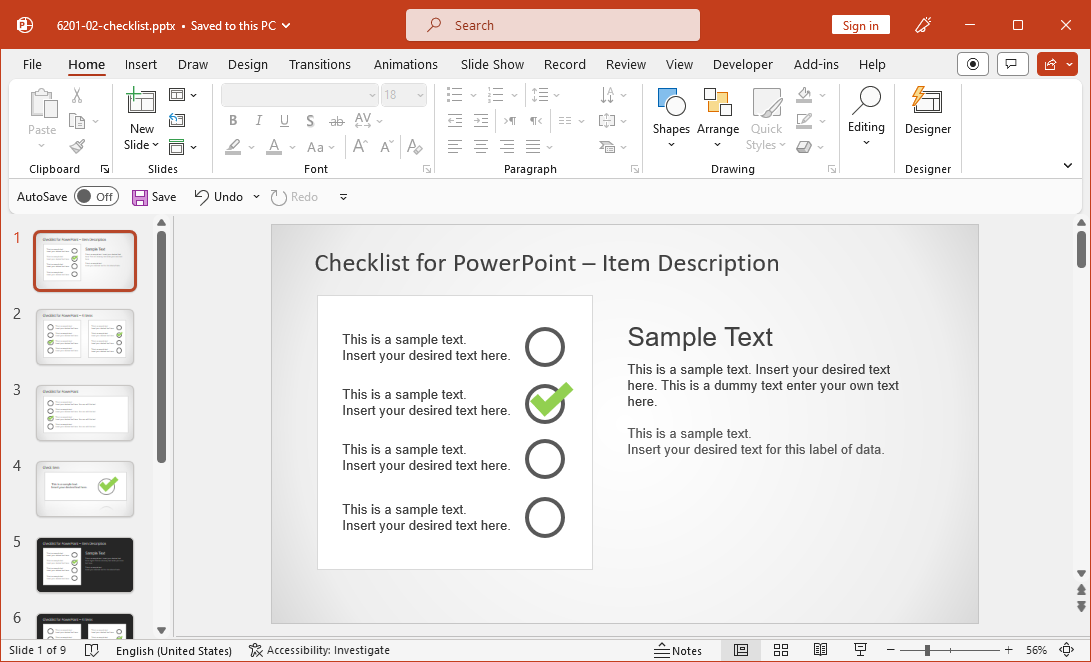Toggle AutoSave on

tap(96, 196)
